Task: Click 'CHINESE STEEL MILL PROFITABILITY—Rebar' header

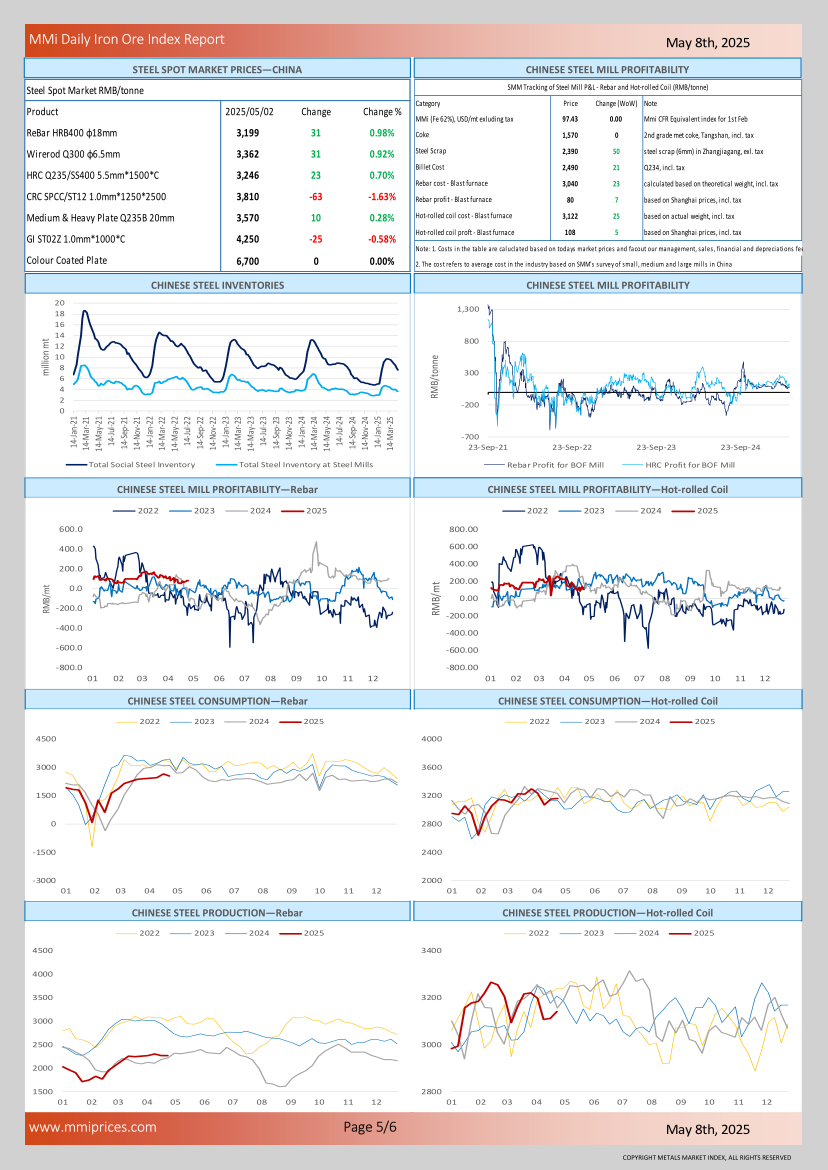Action: click(x=217, y=489)
